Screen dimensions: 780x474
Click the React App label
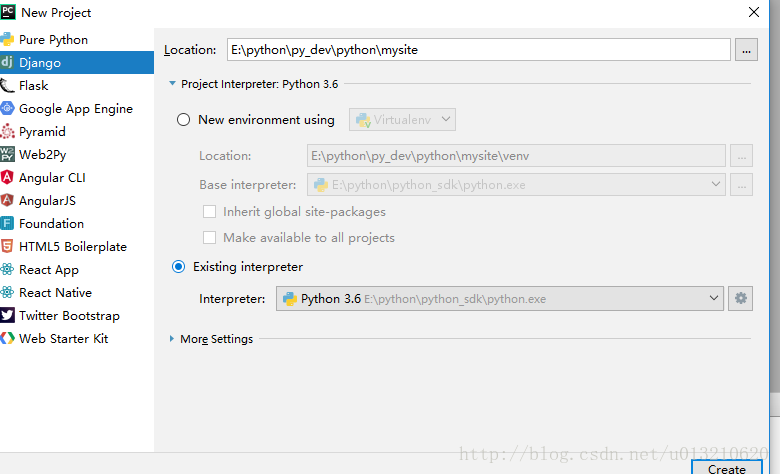point(49,270)
